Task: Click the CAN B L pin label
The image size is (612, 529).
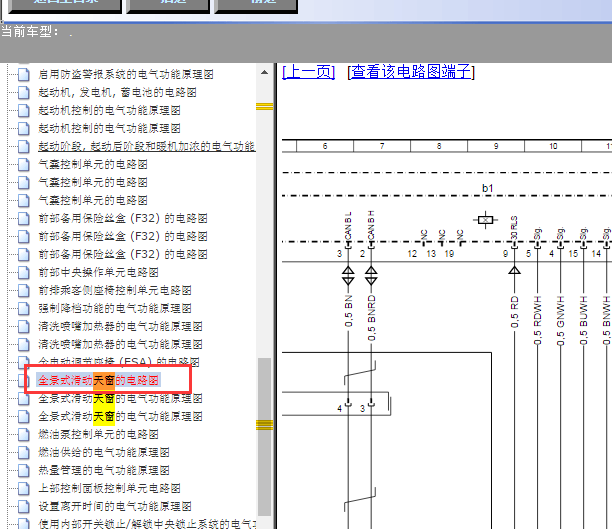Action: pos(348,226)
